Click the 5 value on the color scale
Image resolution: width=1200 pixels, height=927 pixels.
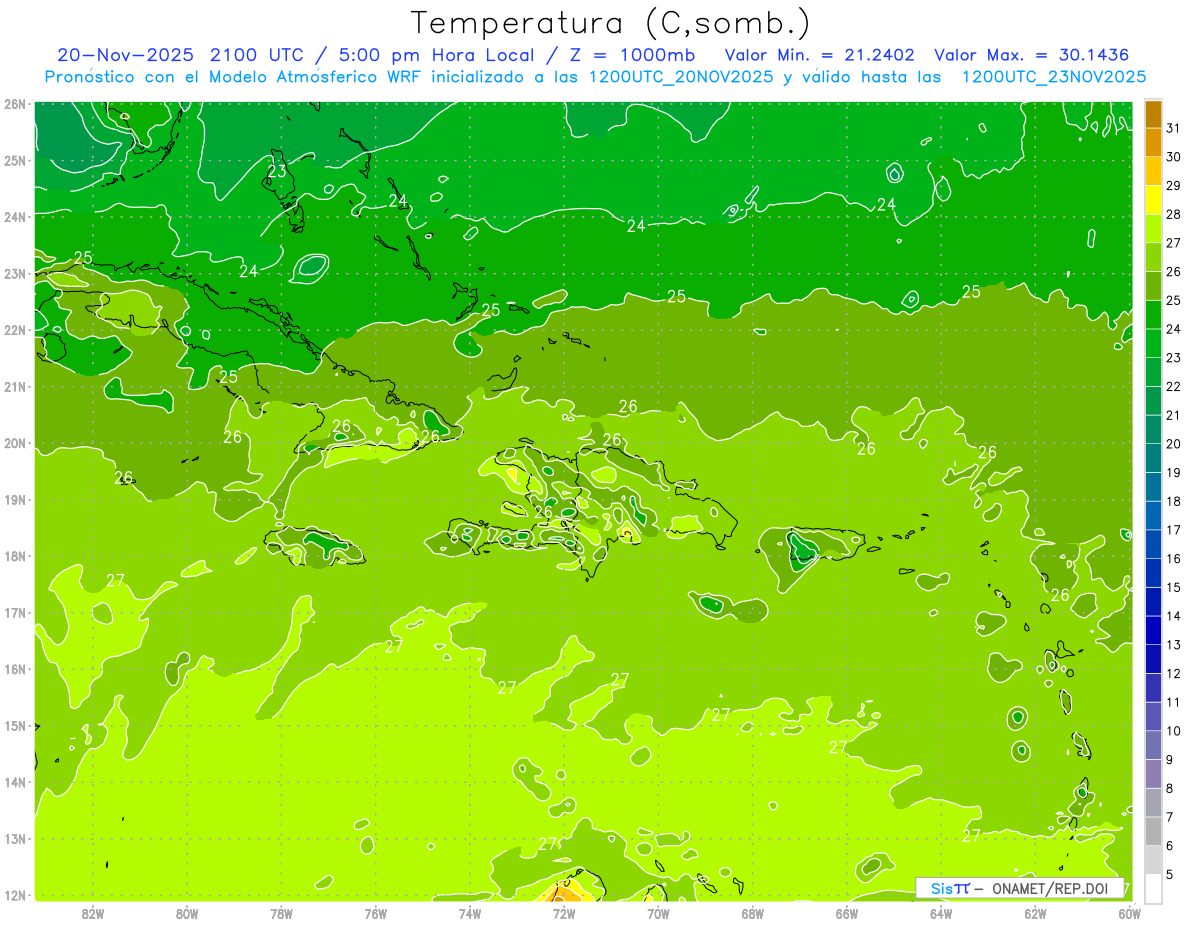click(1170, 874)
